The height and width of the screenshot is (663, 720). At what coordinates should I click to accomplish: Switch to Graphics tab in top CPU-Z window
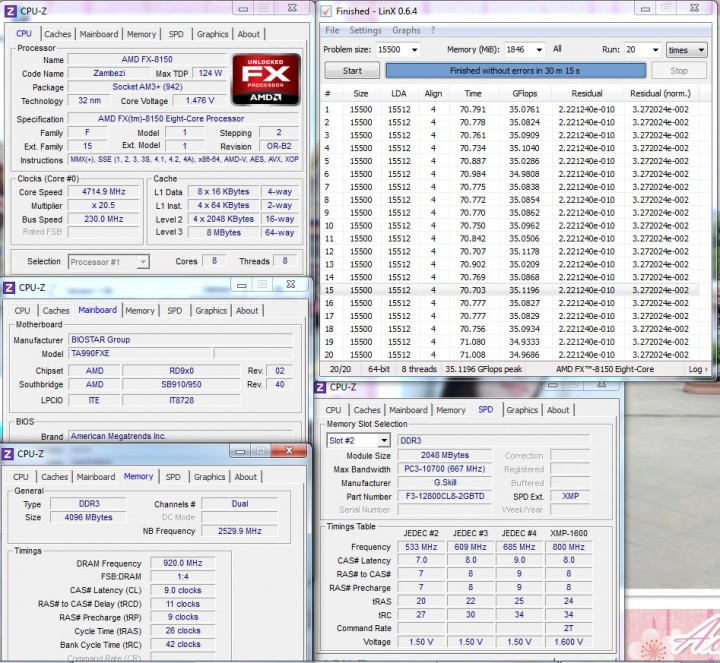click(x=212, y=34)
